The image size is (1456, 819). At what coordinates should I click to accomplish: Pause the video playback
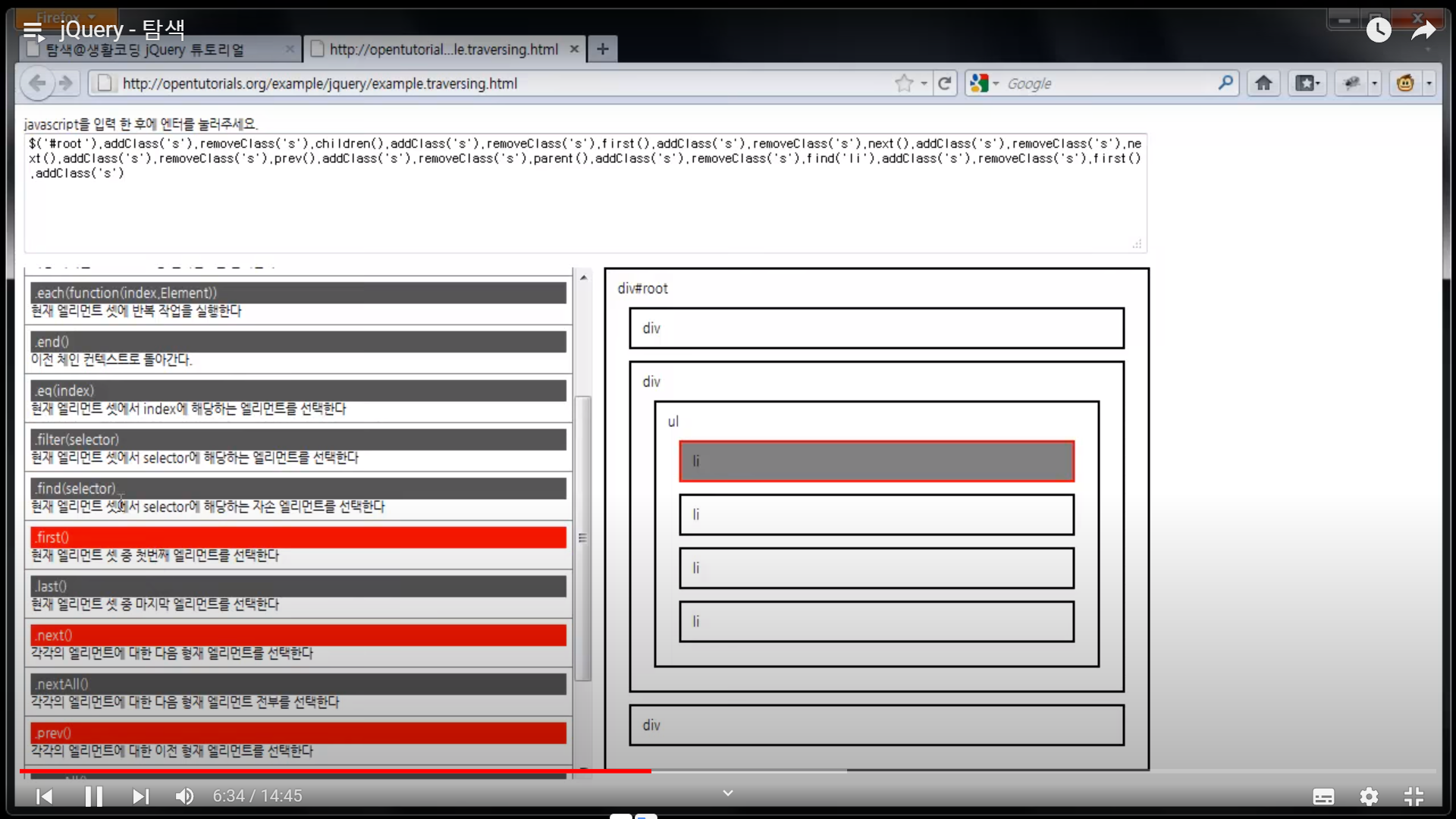(x=93, y=796)
